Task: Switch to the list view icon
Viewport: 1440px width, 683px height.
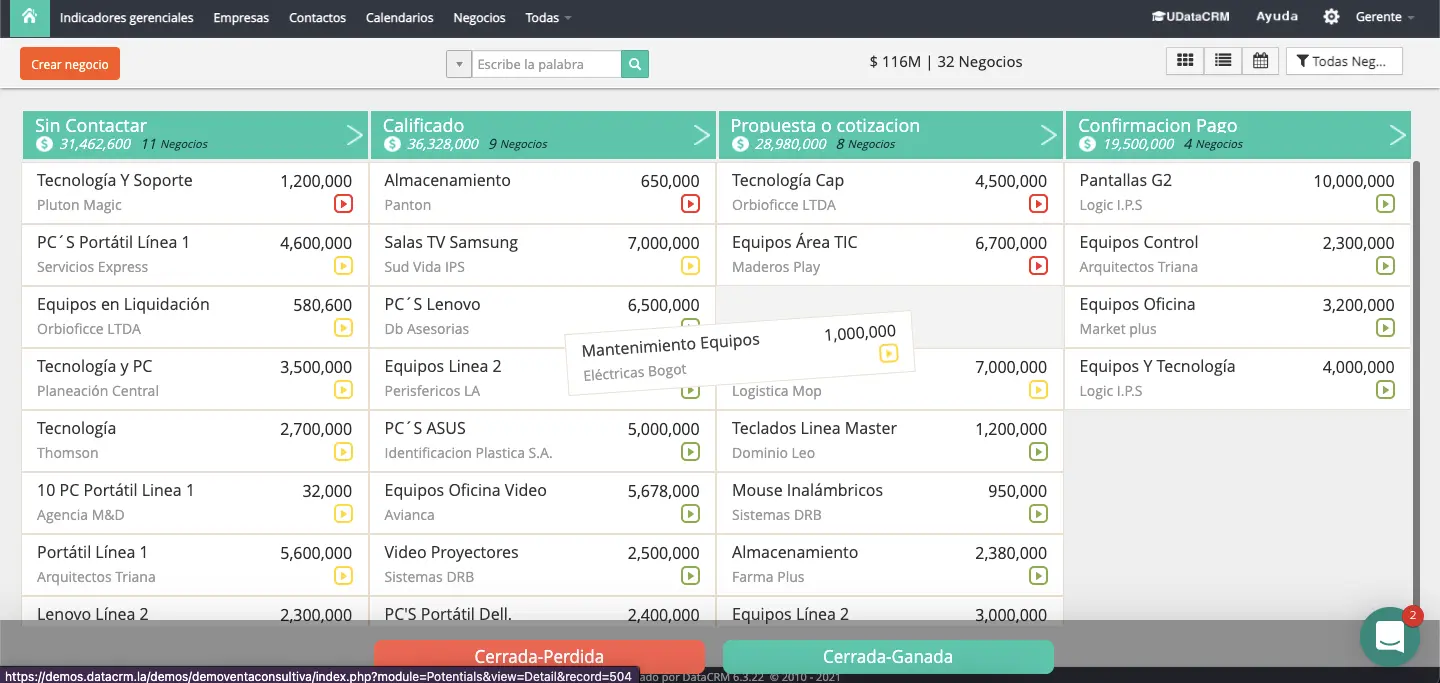Action: point(1222,60)
